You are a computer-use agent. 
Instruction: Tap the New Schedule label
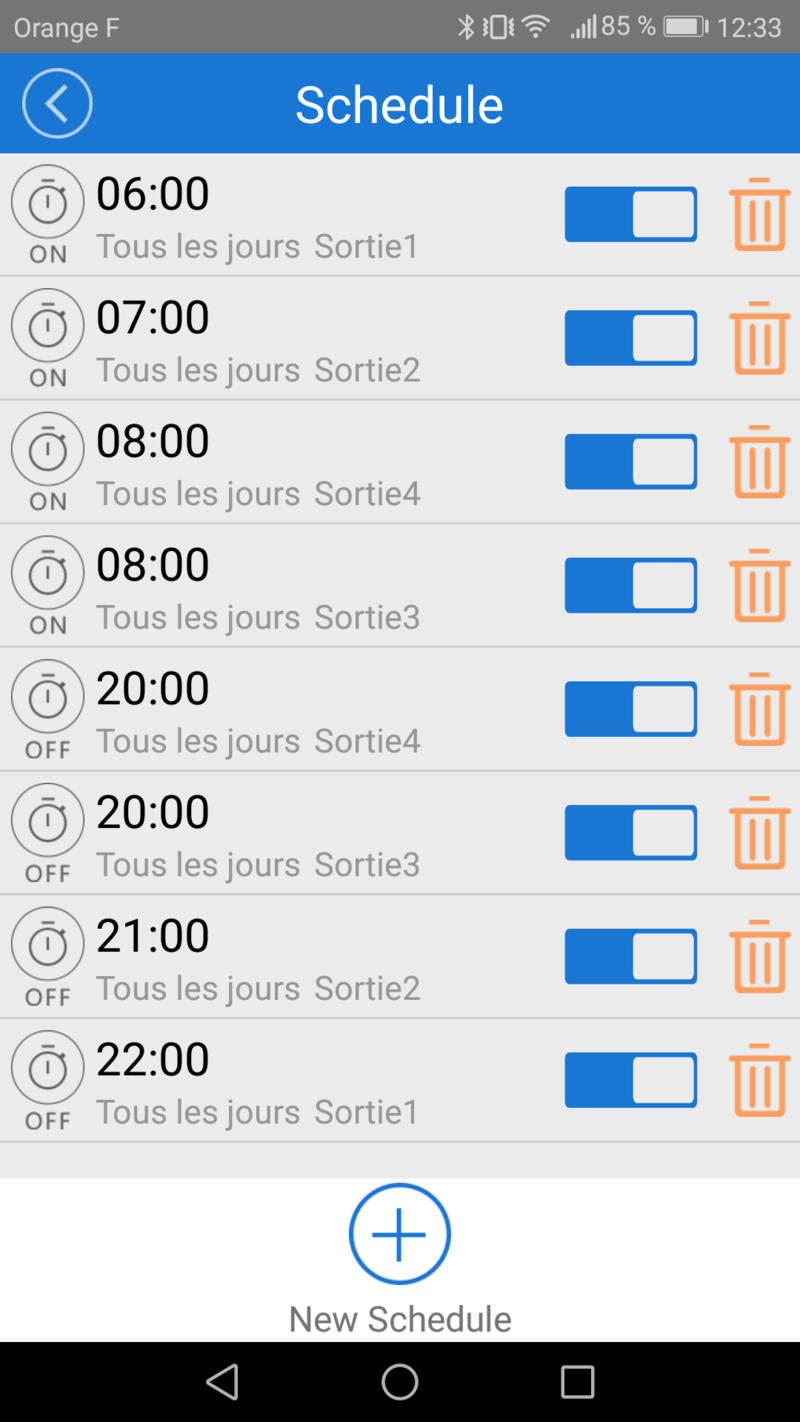coord(400,1319)
